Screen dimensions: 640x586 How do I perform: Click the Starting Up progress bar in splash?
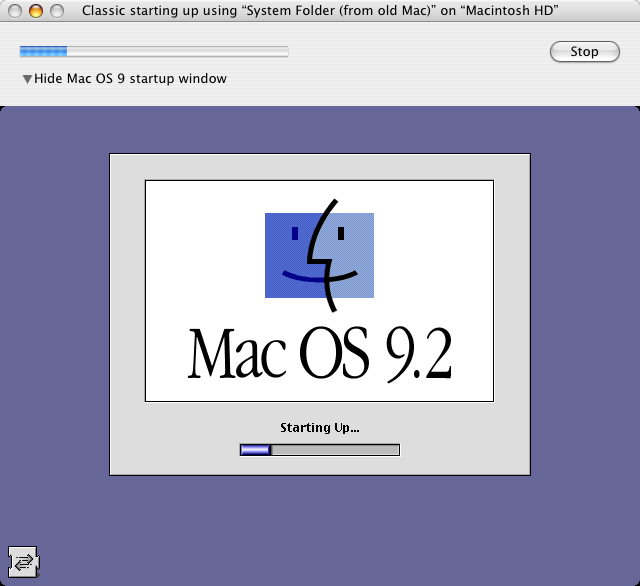(x=320, y=450)
